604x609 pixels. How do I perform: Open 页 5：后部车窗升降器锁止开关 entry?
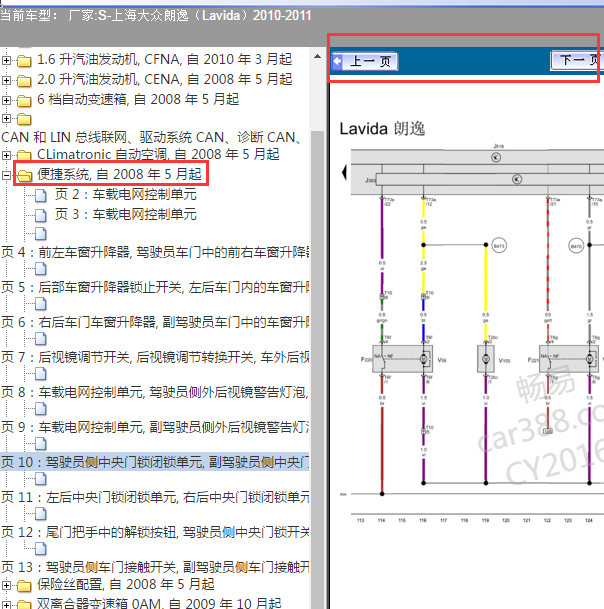[155, 287]
